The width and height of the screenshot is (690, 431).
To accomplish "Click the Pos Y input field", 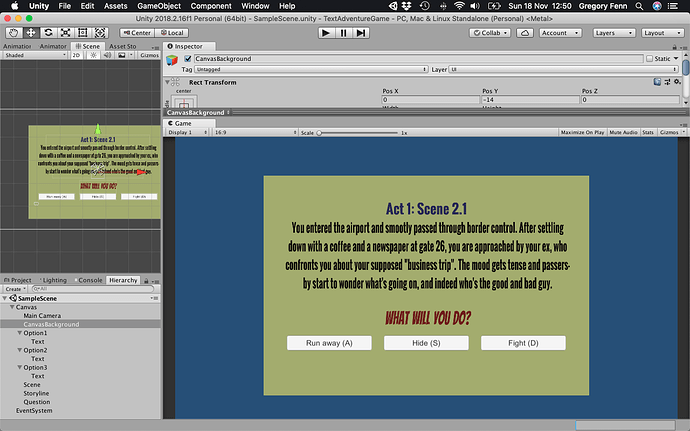I will point(530,99).
